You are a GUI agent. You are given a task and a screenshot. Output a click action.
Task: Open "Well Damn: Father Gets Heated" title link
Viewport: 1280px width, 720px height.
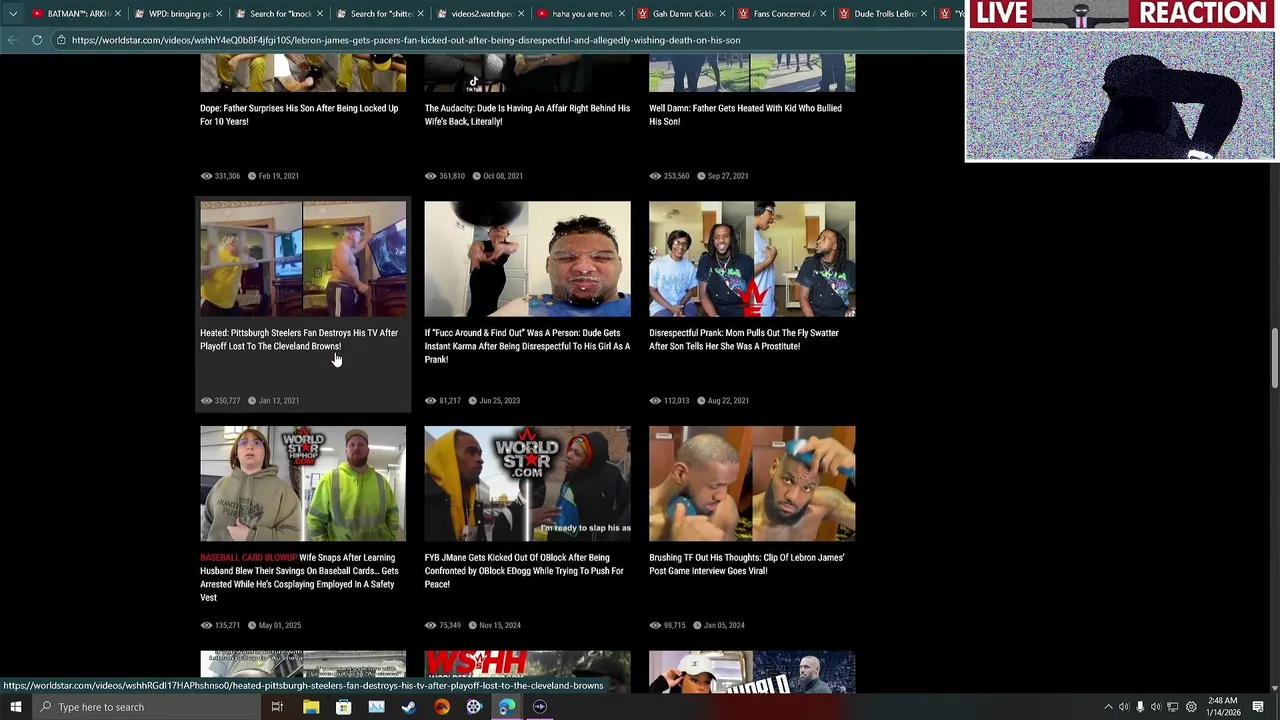pos(745,115)
